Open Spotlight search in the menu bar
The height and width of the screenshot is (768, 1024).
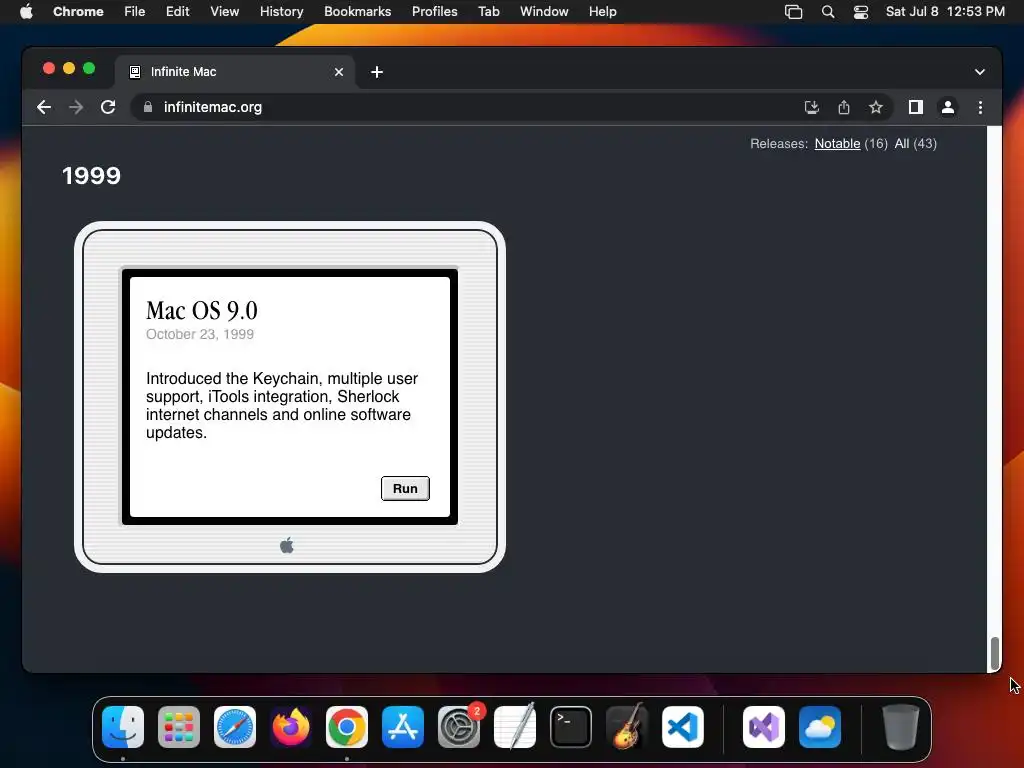coord(827,11)
